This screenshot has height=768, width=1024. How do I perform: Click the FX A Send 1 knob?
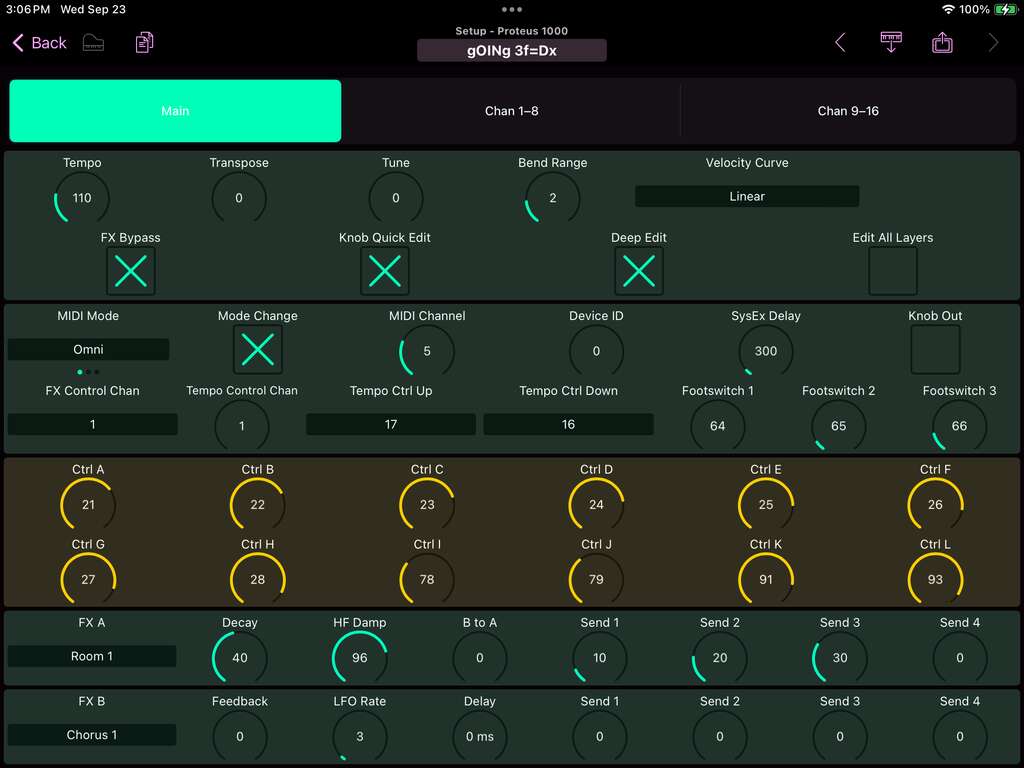600,658
